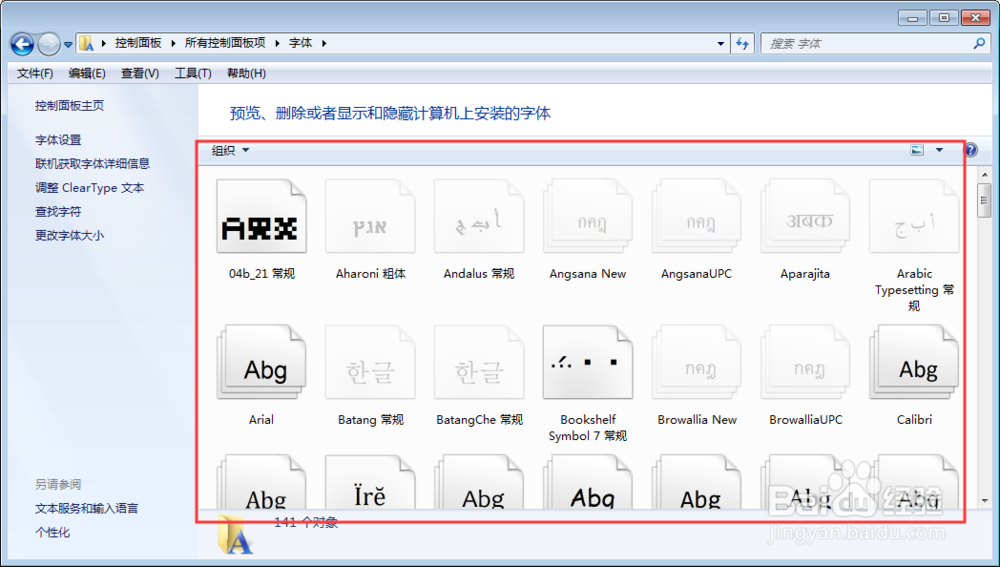The height and width of the screenshot is (567, 1000).
Task: Open the 查看(V) menu
Action: (x=140, y=73)
